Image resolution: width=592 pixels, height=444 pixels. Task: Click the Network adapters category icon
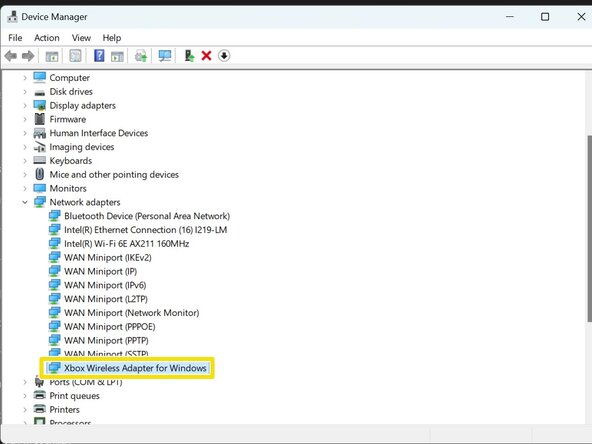click(40, 202)
